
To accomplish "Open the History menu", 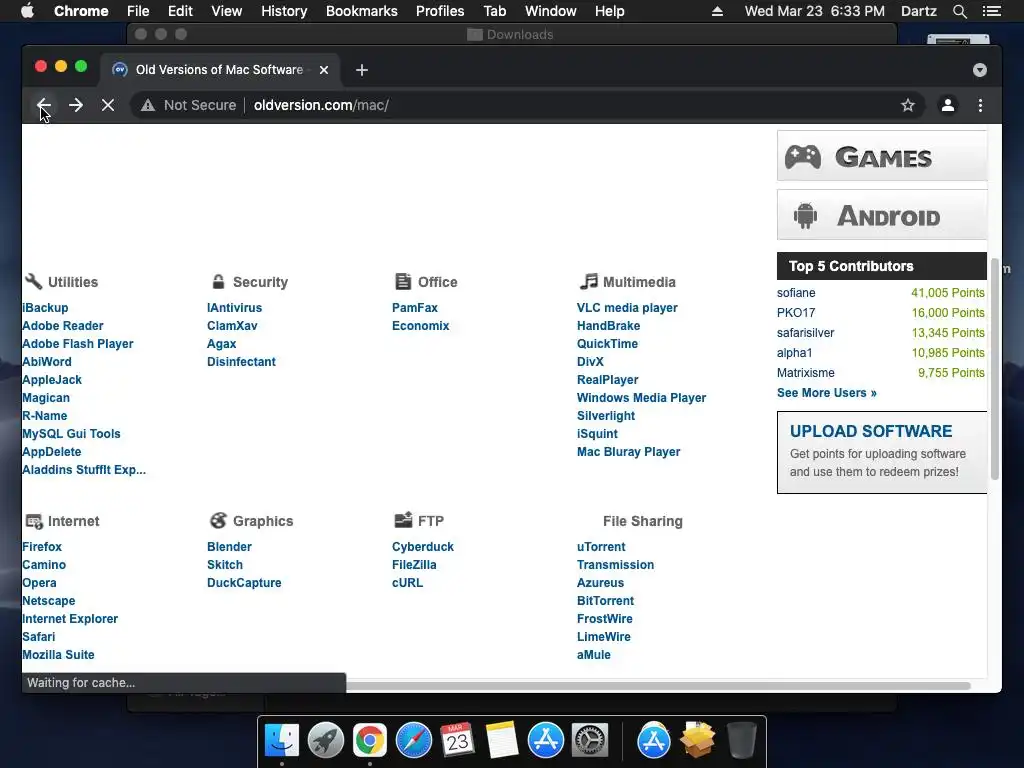I will point(284,11).
